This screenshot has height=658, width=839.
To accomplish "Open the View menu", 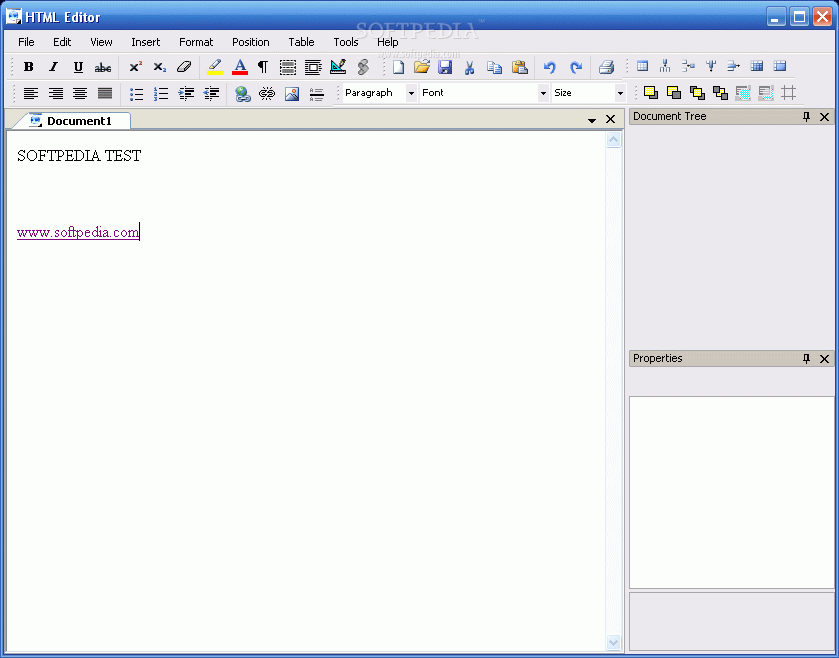I will pyautogui.click(x=101, y=42).
